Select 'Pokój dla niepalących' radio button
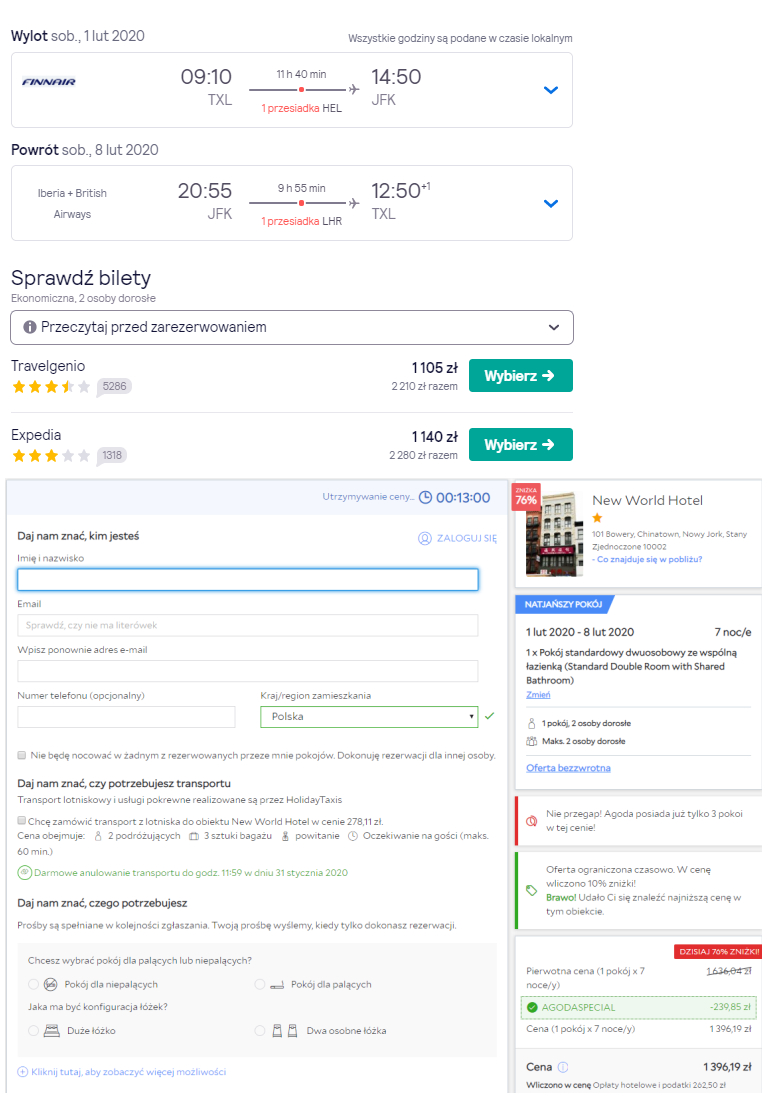 (33, 984)
